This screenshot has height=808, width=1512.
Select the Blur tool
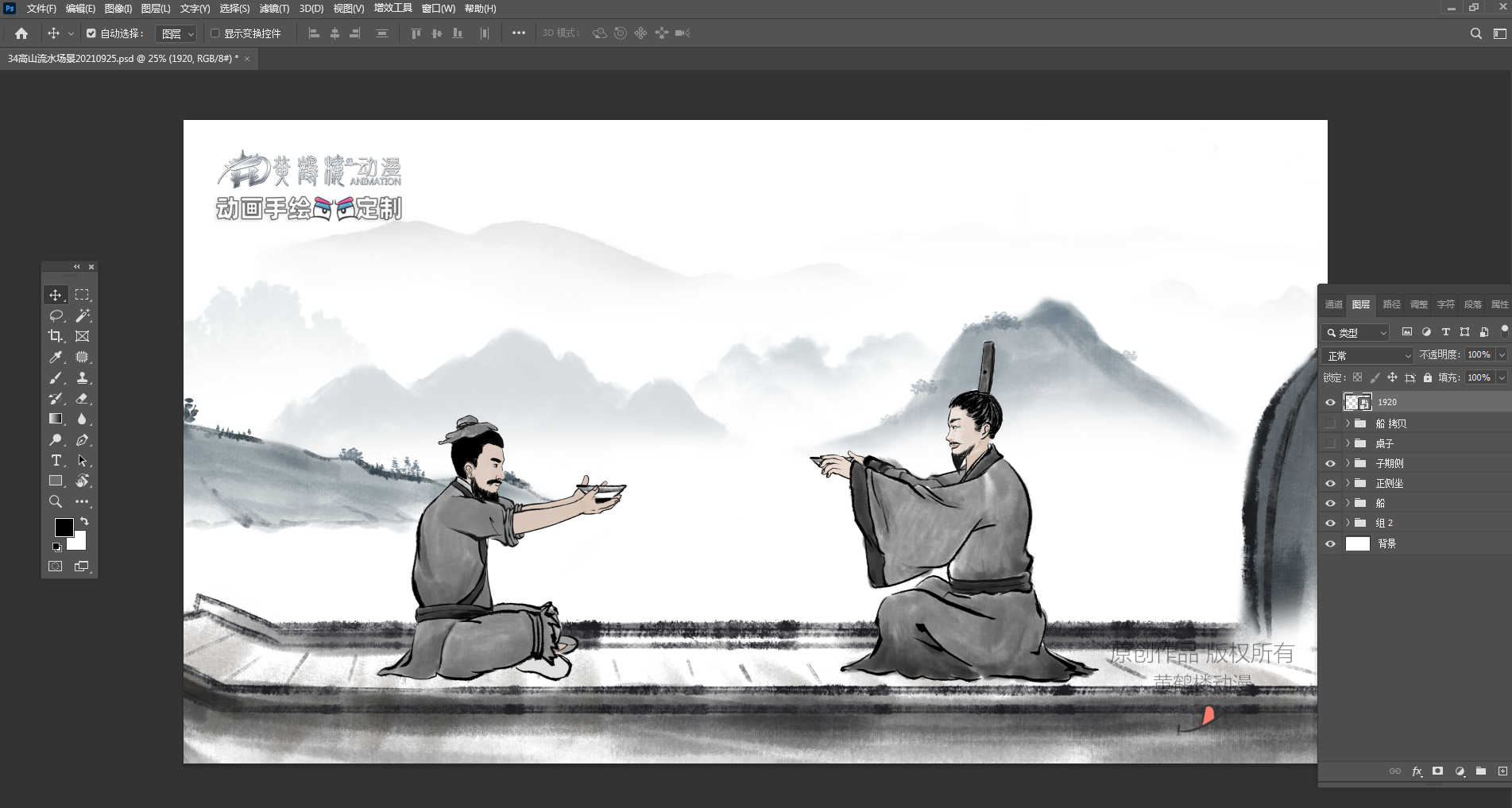[82, 419]
